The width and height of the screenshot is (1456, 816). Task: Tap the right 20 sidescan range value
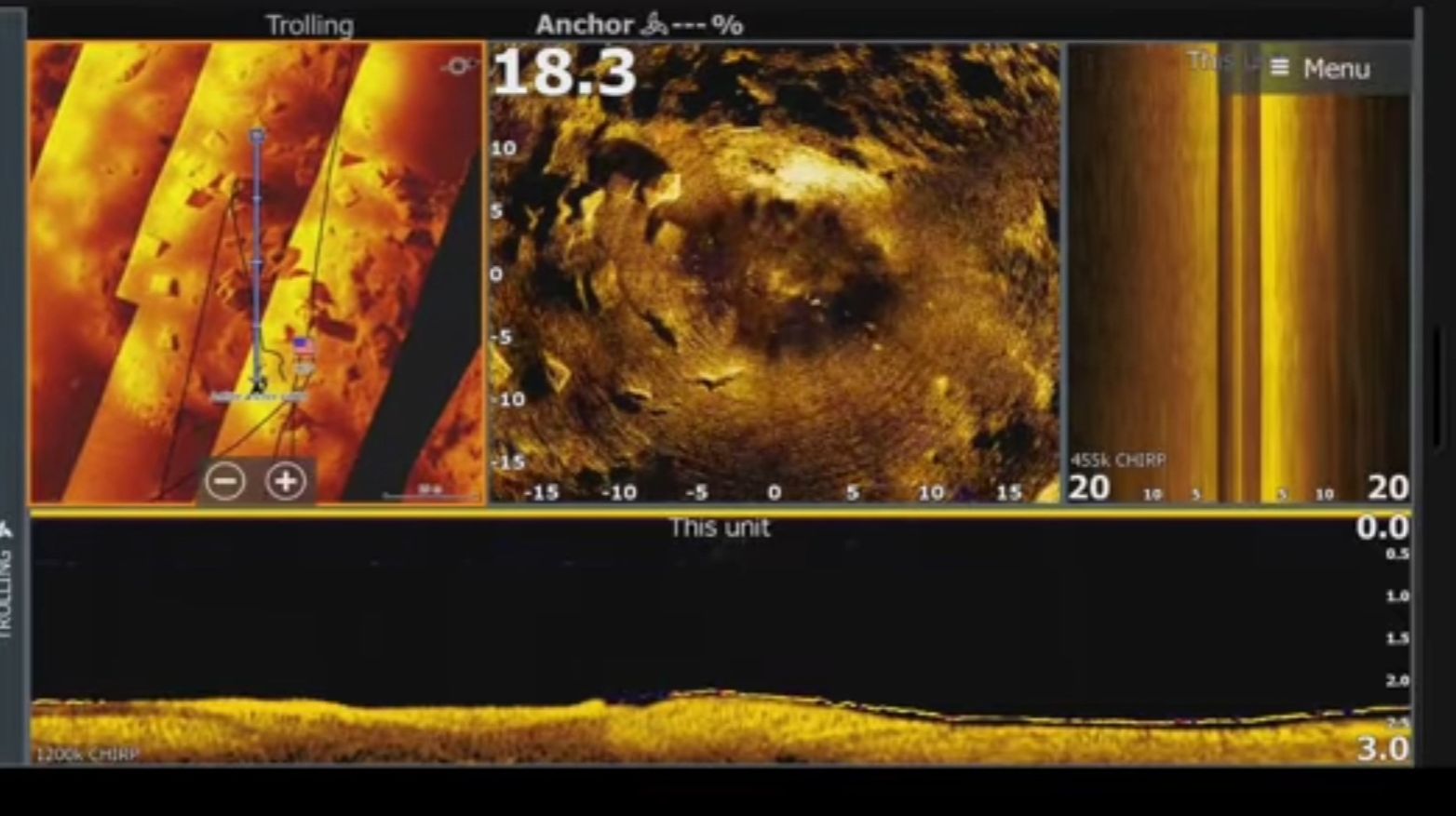[x=1387, y=488]
